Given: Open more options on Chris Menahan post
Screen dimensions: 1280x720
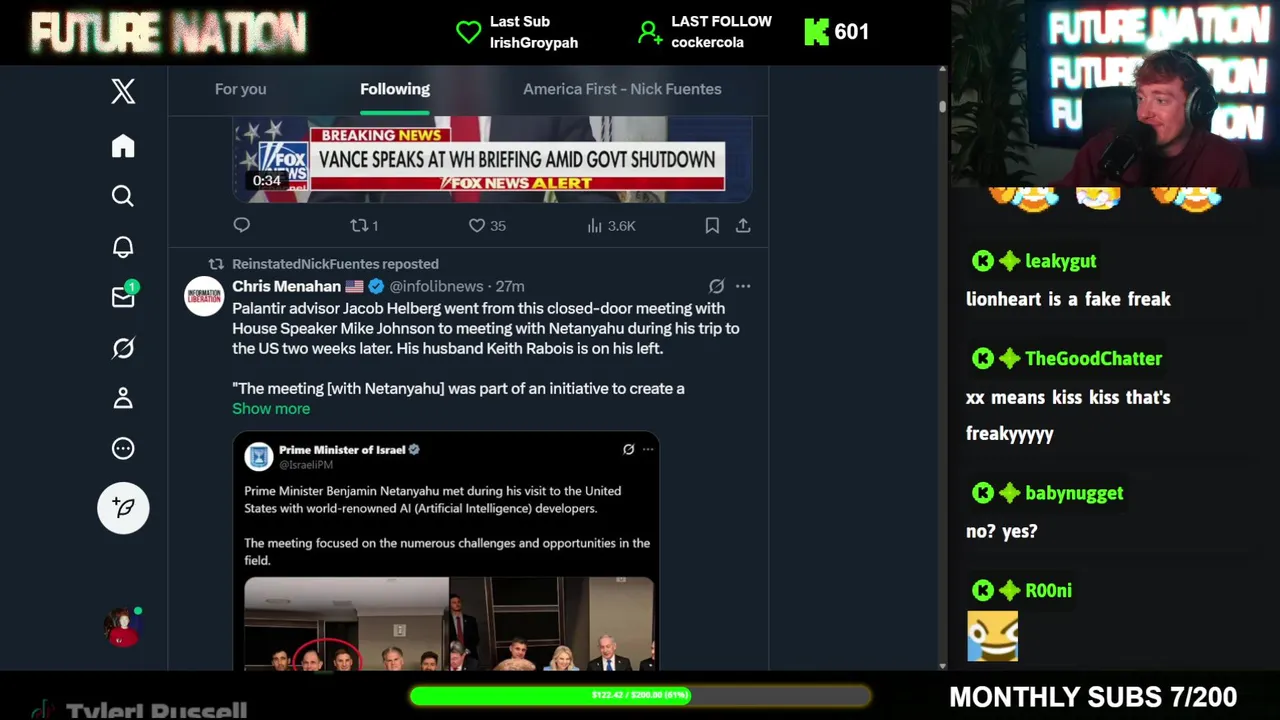Looking at the screenshot, I should [x=743, y=286].
